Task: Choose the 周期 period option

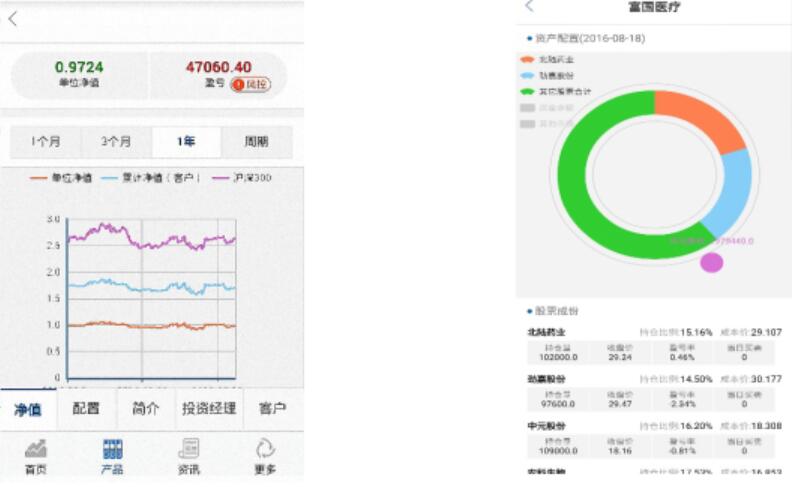Action: [257, 142]
